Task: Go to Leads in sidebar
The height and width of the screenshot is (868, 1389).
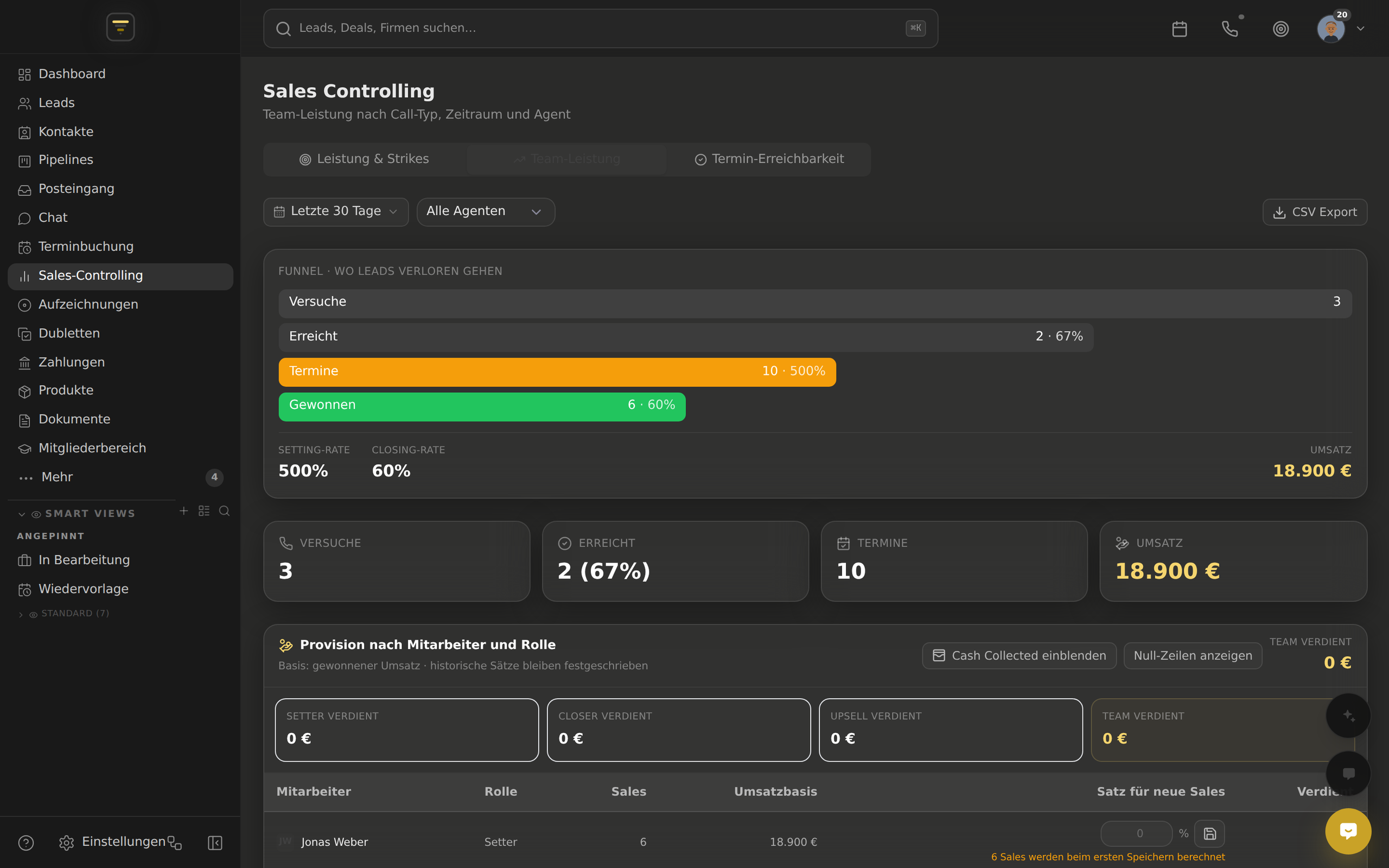Action: [x=120, y=103]
